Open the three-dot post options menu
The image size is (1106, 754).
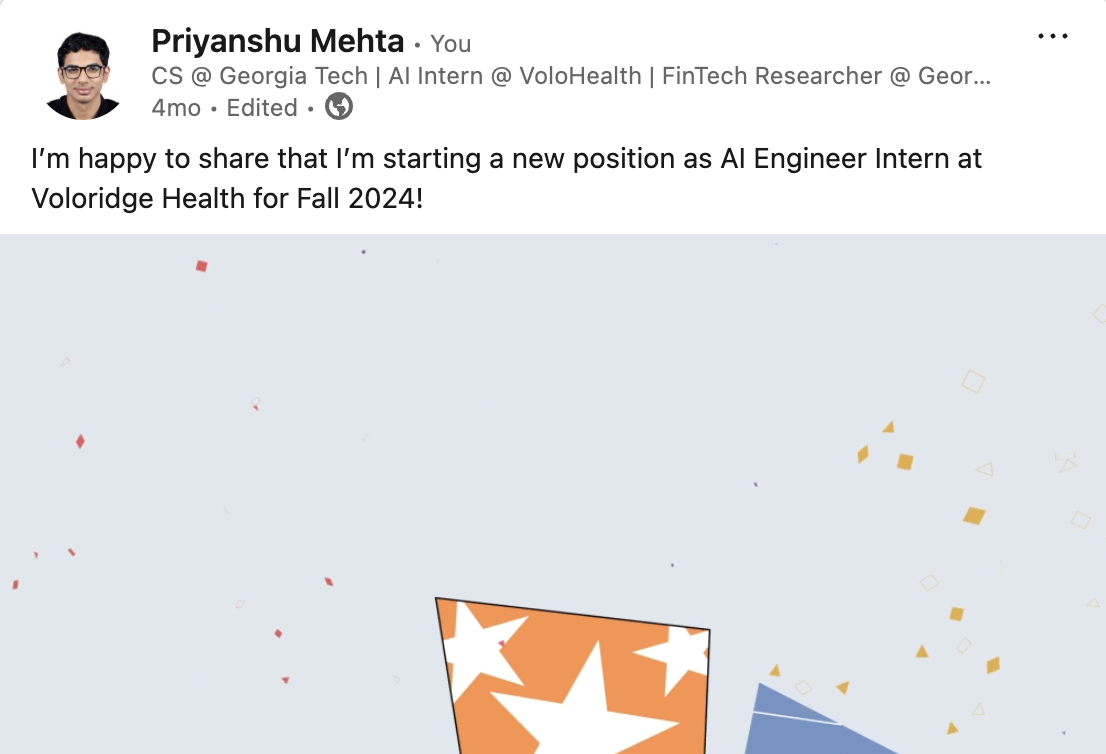point(1052,36)
